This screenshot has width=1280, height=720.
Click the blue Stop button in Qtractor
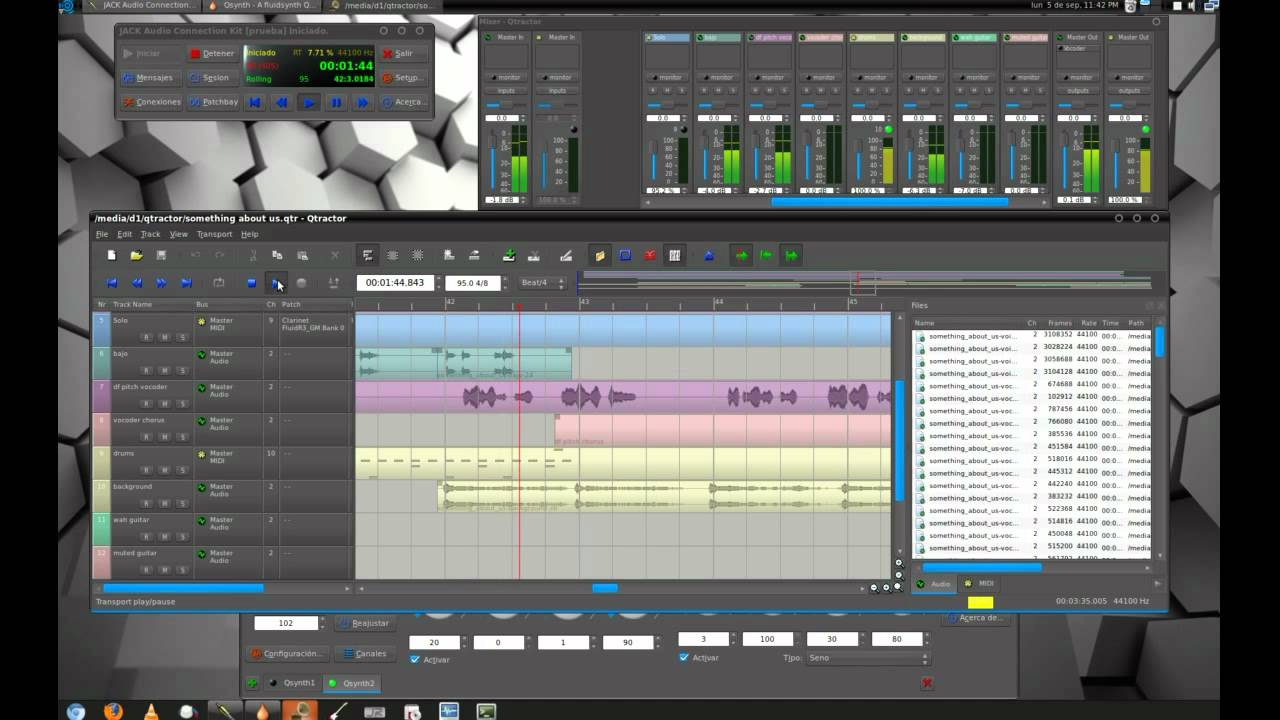coord(251,283)
